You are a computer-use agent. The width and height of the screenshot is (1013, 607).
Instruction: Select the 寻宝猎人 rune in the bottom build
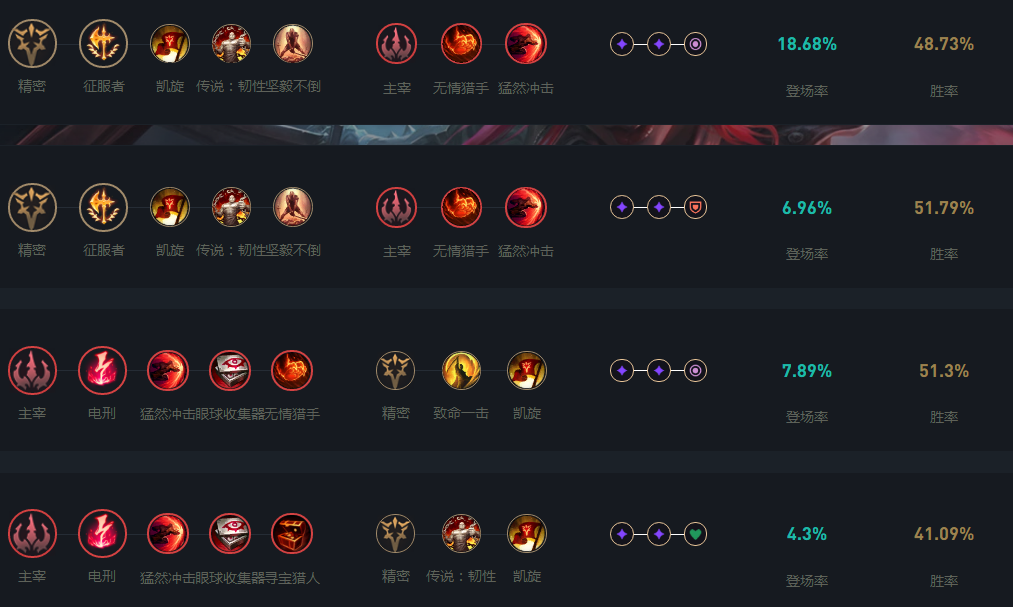pyautogui.click(x=291, y=533)
